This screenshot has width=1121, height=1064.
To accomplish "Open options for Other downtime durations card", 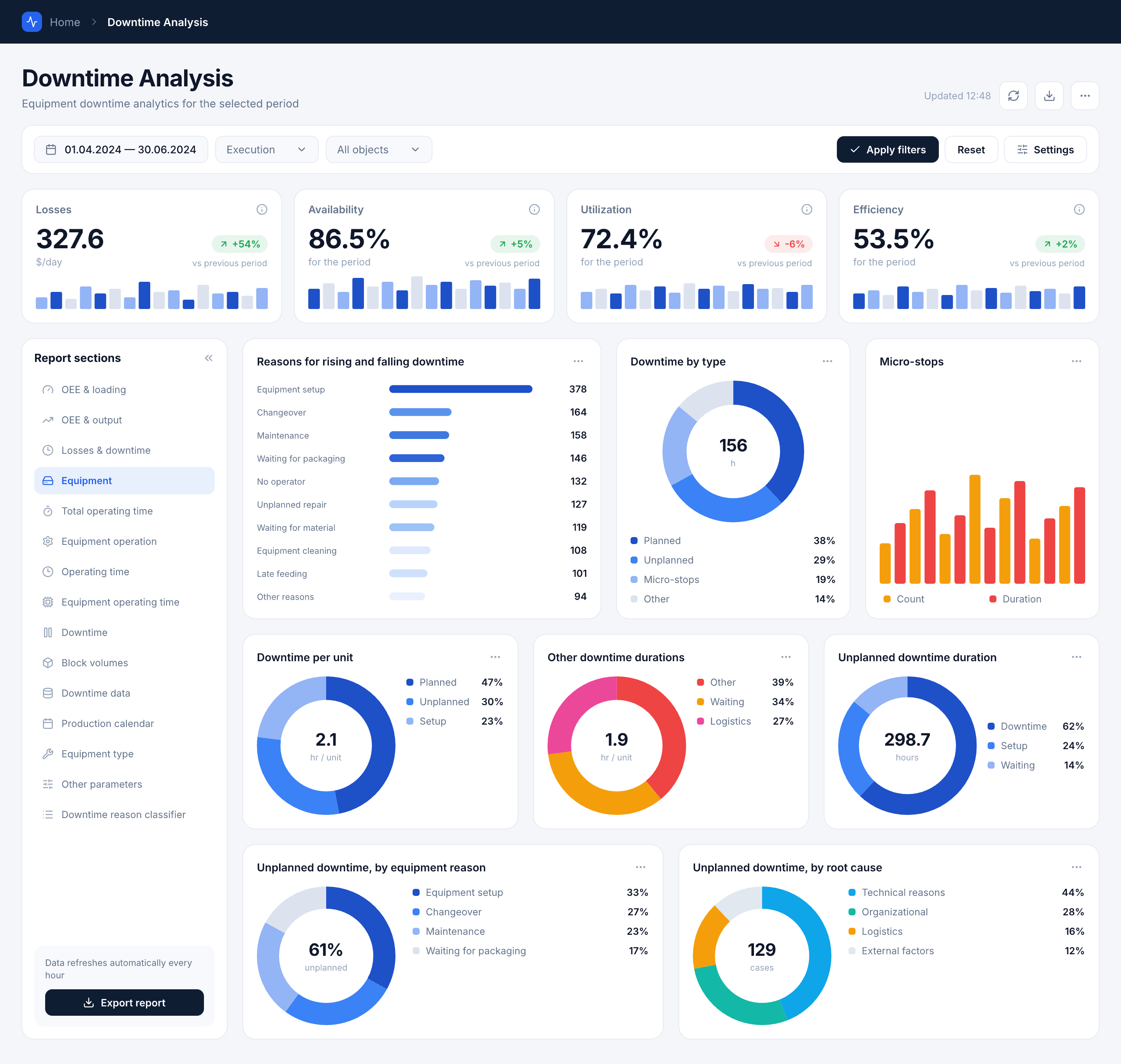I will (x=786, y=657).
